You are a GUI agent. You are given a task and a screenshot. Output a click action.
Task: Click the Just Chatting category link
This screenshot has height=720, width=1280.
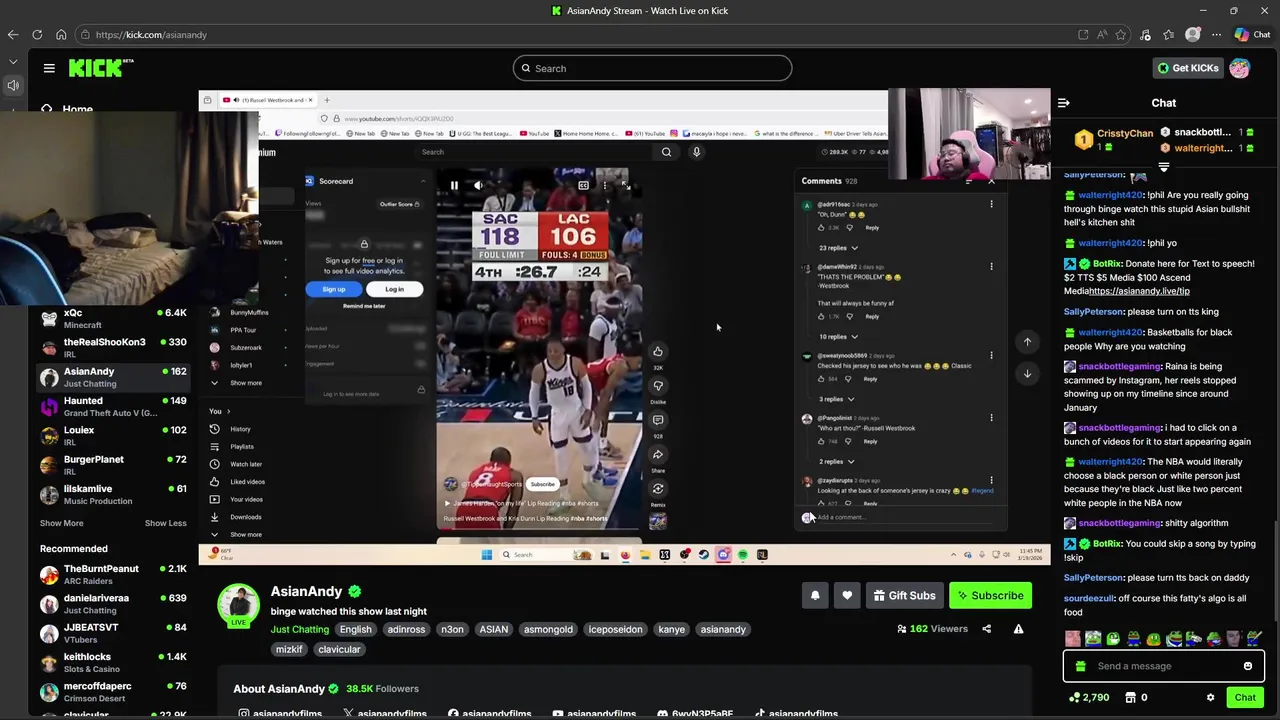point(299,629)
